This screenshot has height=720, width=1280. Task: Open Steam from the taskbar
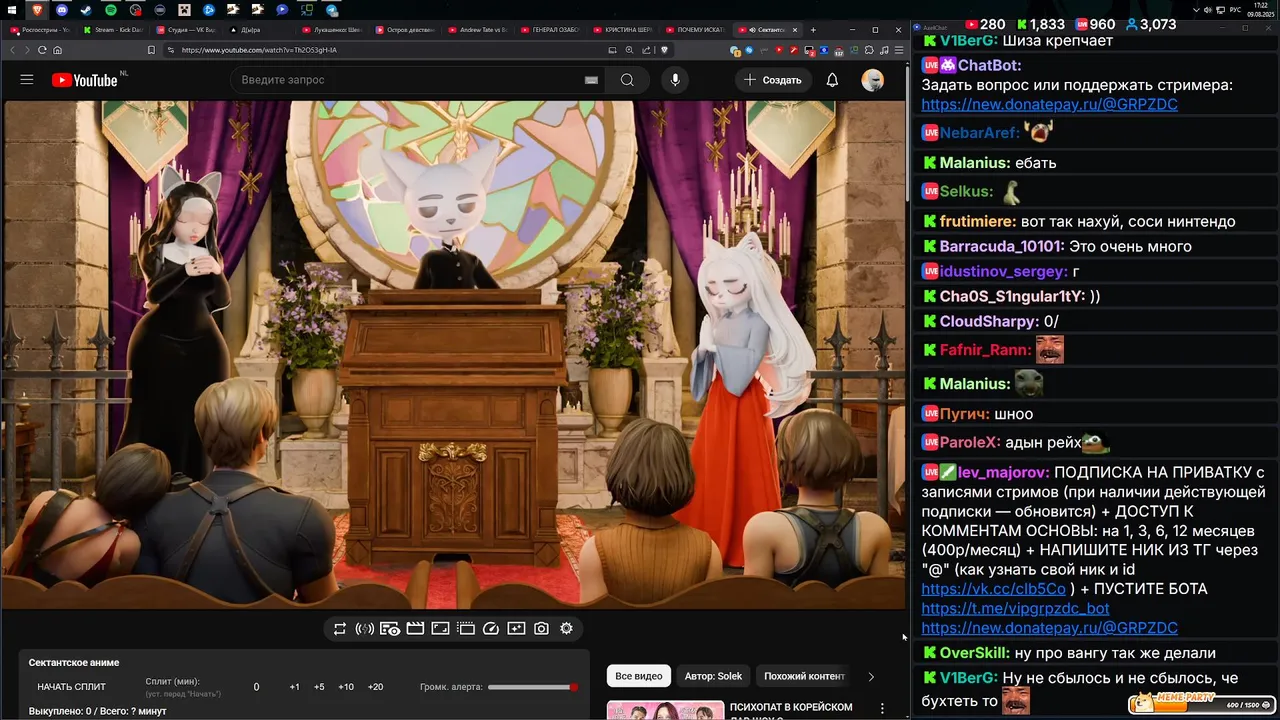click(x=86, y=10)
